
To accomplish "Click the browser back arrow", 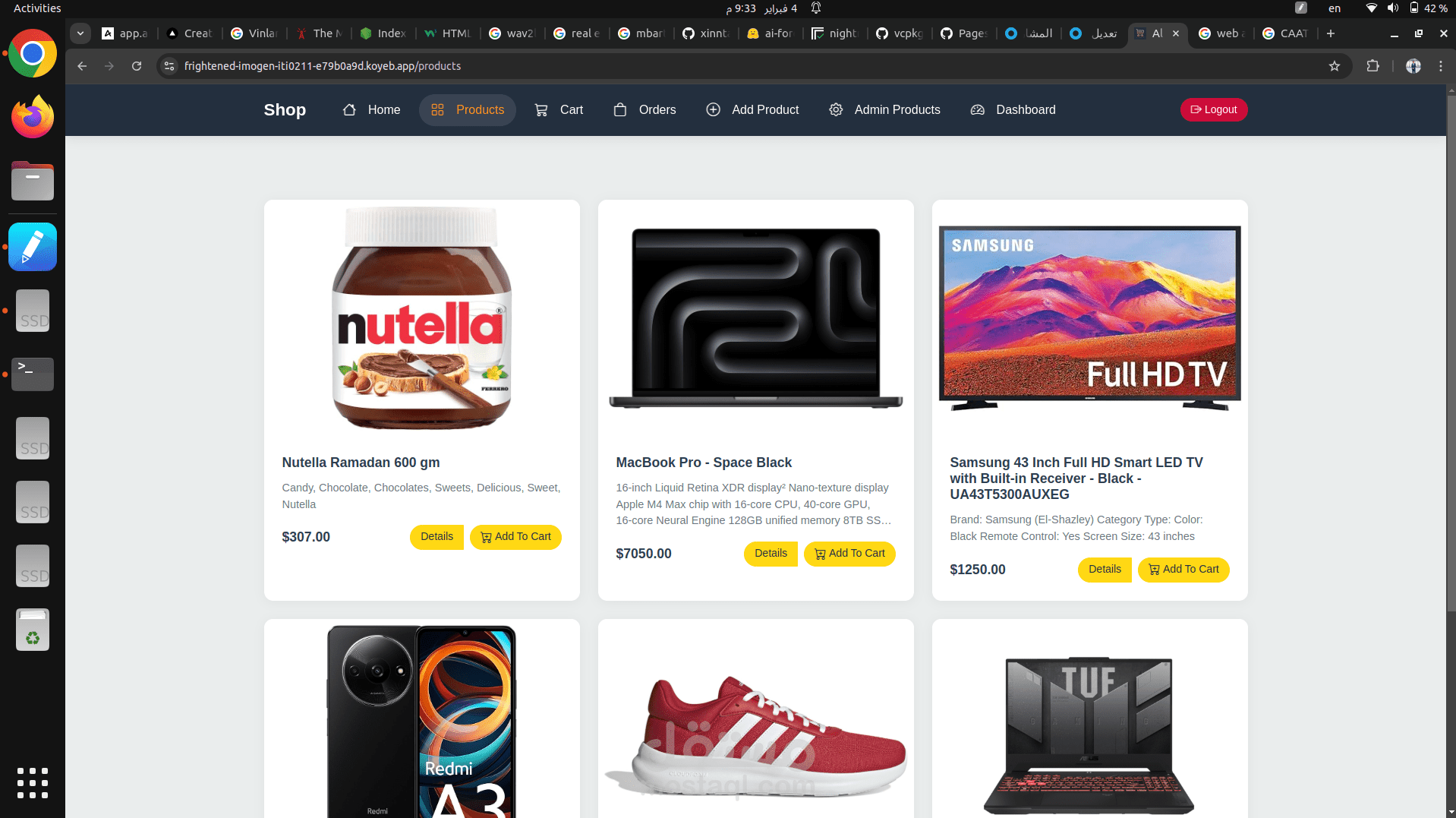I will click(82, 66).
